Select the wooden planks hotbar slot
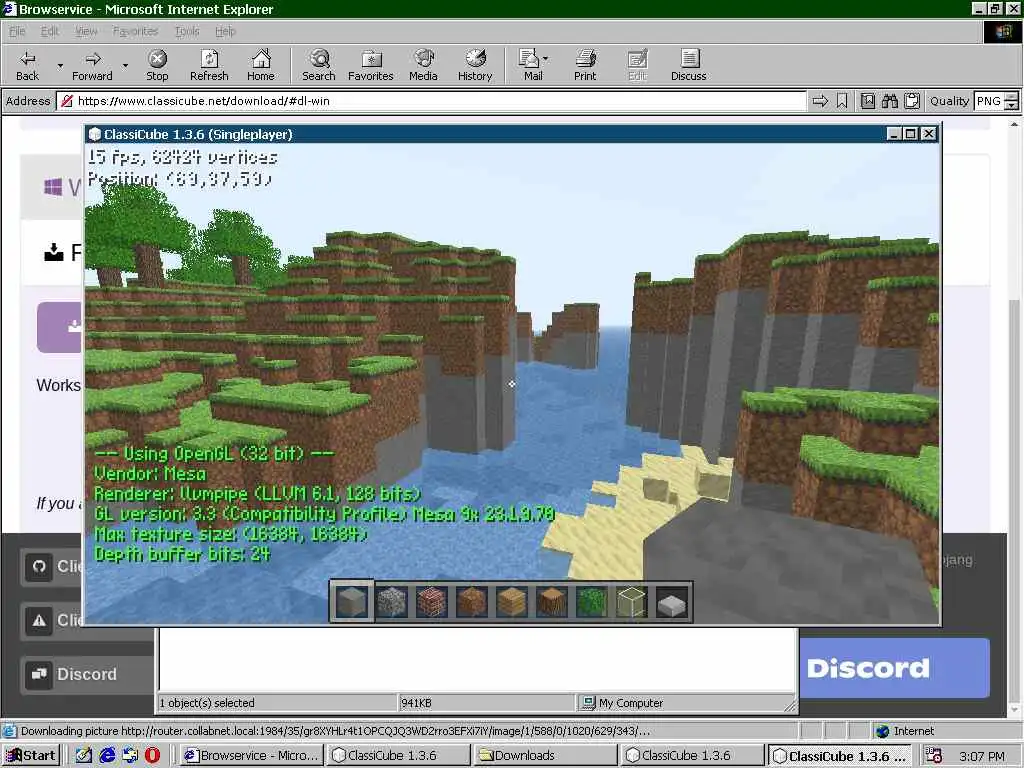 coord(511,601)
